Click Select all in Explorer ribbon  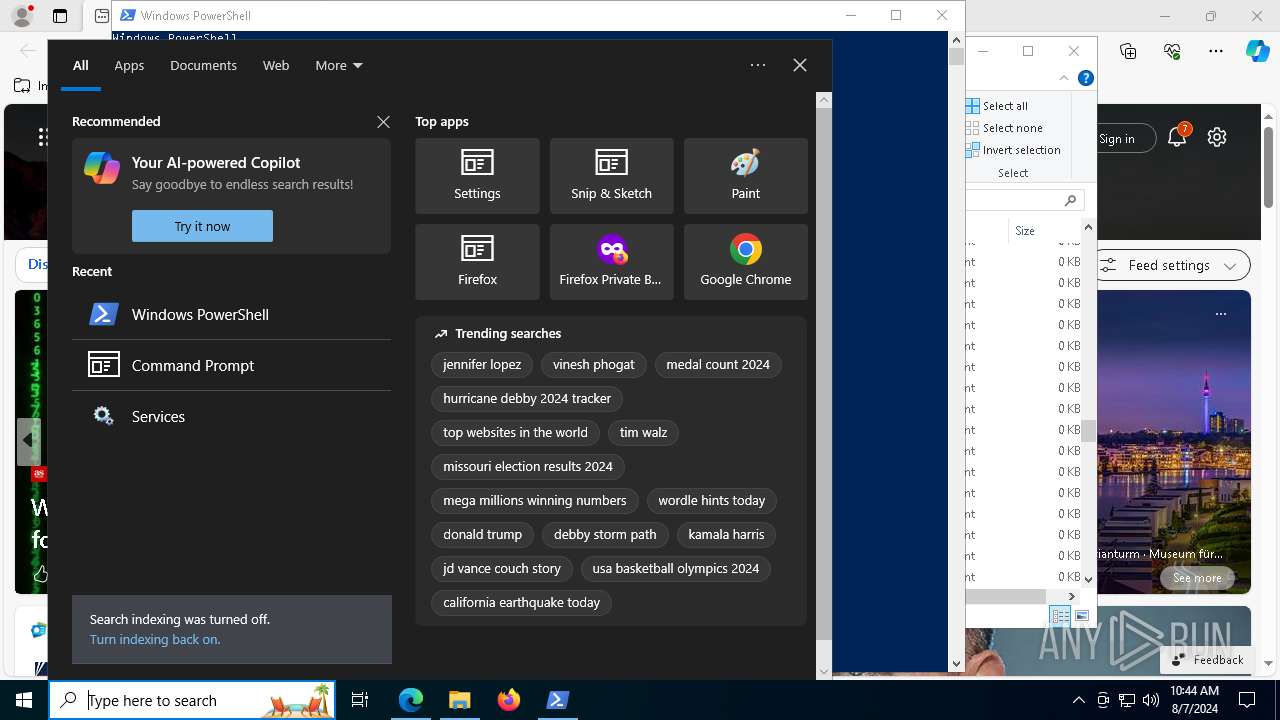tap(998, 106)
